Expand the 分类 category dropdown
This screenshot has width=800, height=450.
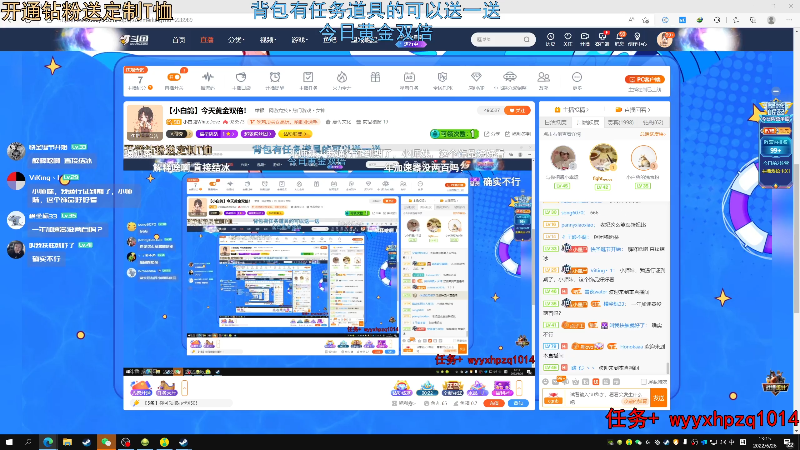tap(236, 40)
